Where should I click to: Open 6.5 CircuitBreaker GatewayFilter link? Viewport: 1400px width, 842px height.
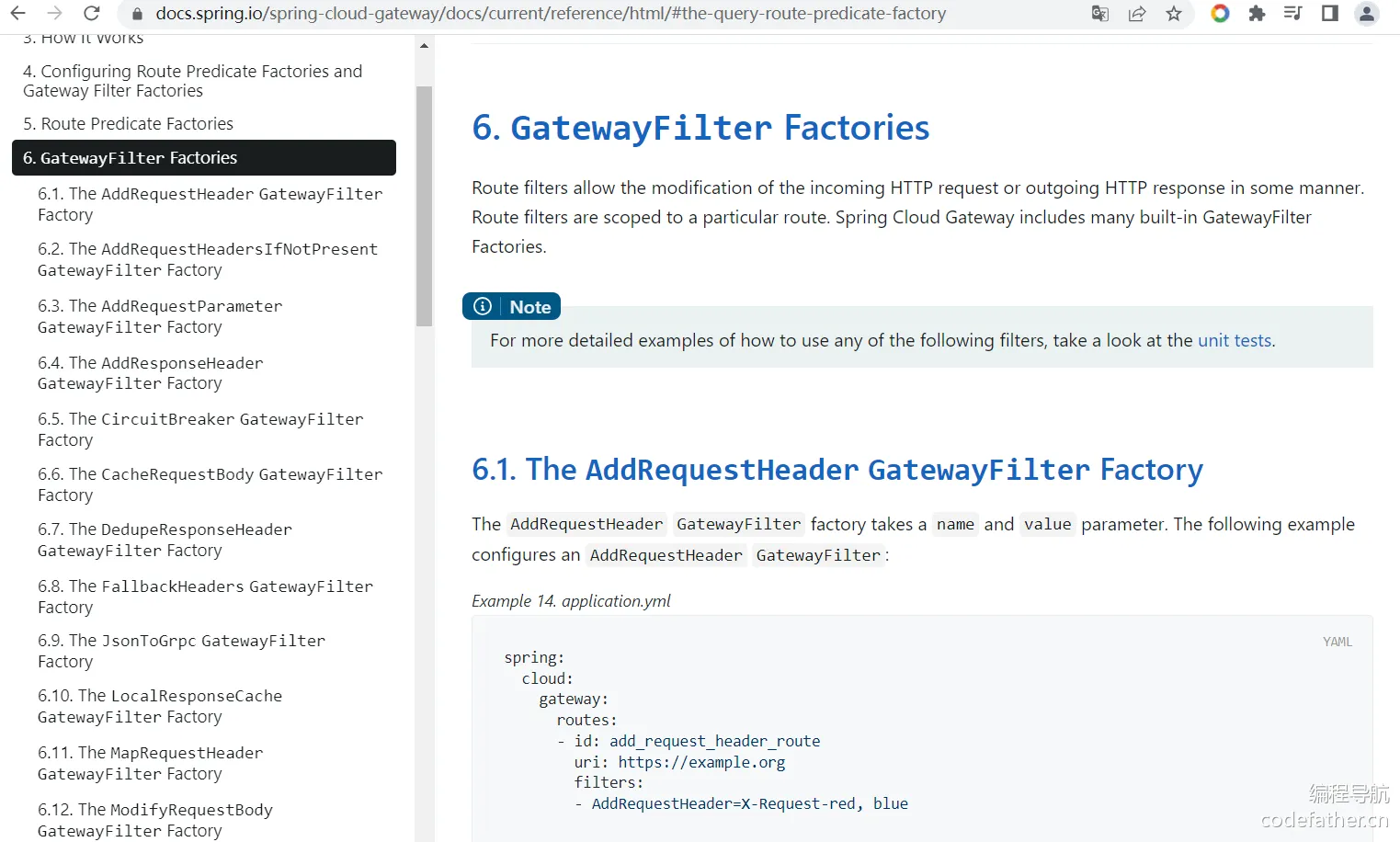[200, 429]
